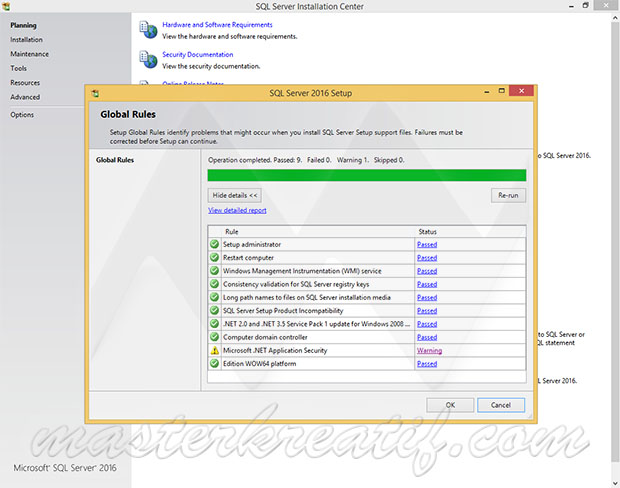Open Passed link for Product Incompatibility rule
Viewport: 620px width, 488px height.
(x=427, y=310)
